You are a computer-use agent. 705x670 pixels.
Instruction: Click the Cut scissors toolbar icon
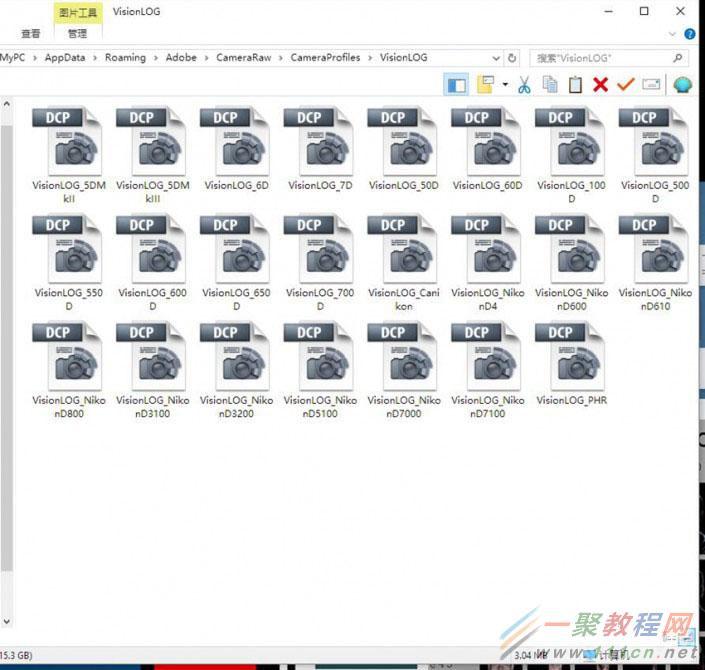click(524, 85)
